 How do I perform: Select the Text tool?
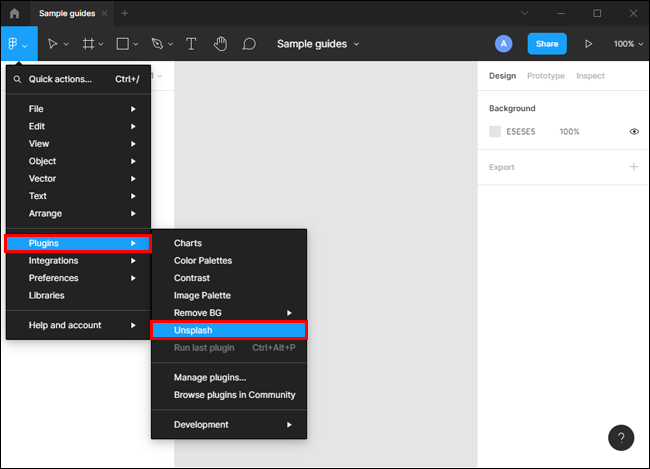pyautogui.click(x=191, y=44)
